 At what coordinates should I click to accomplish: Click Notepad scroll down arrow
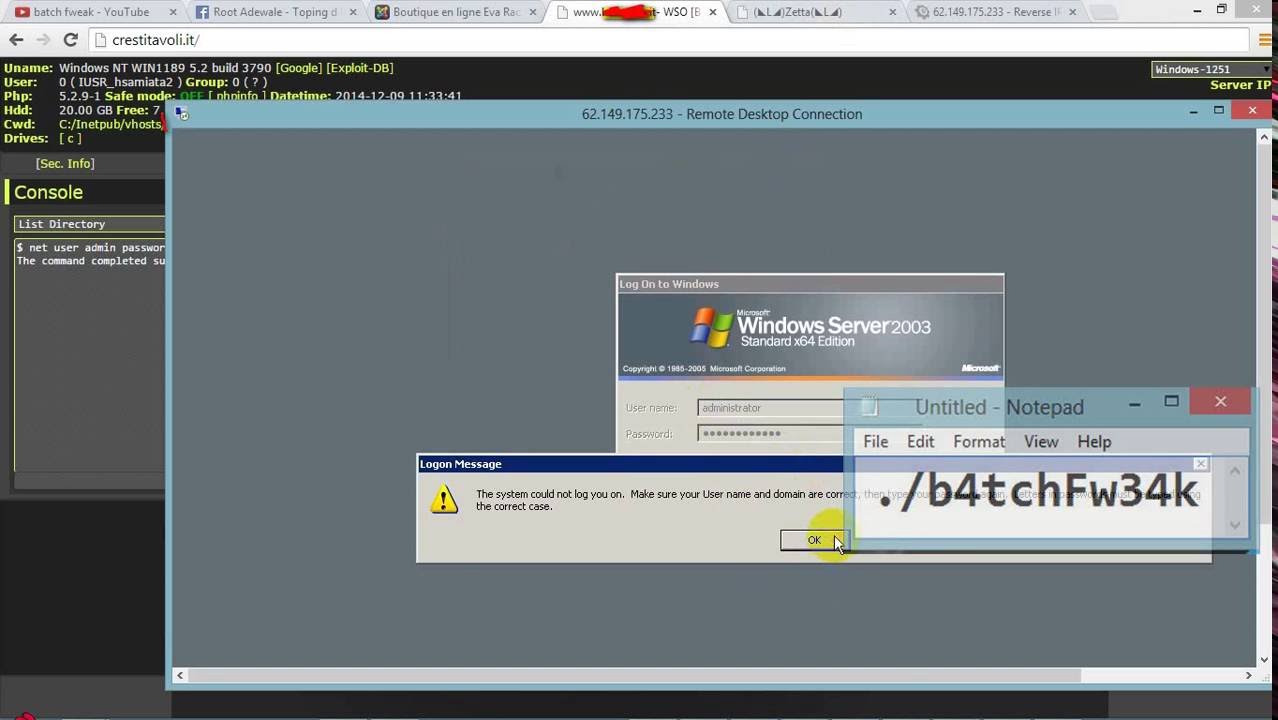coord(1235,525)
